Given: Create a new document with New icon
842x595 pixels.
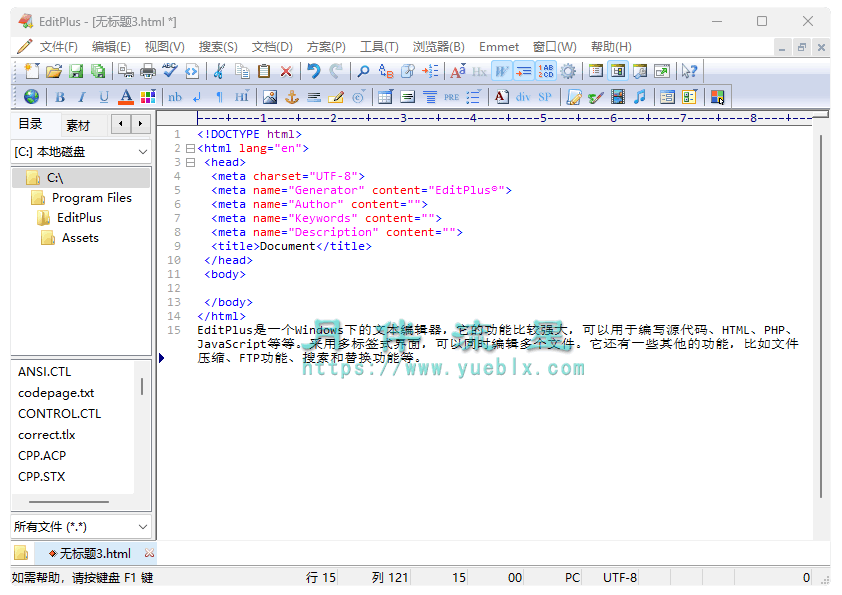Looking at the screenshot, I should click(32, 71).
